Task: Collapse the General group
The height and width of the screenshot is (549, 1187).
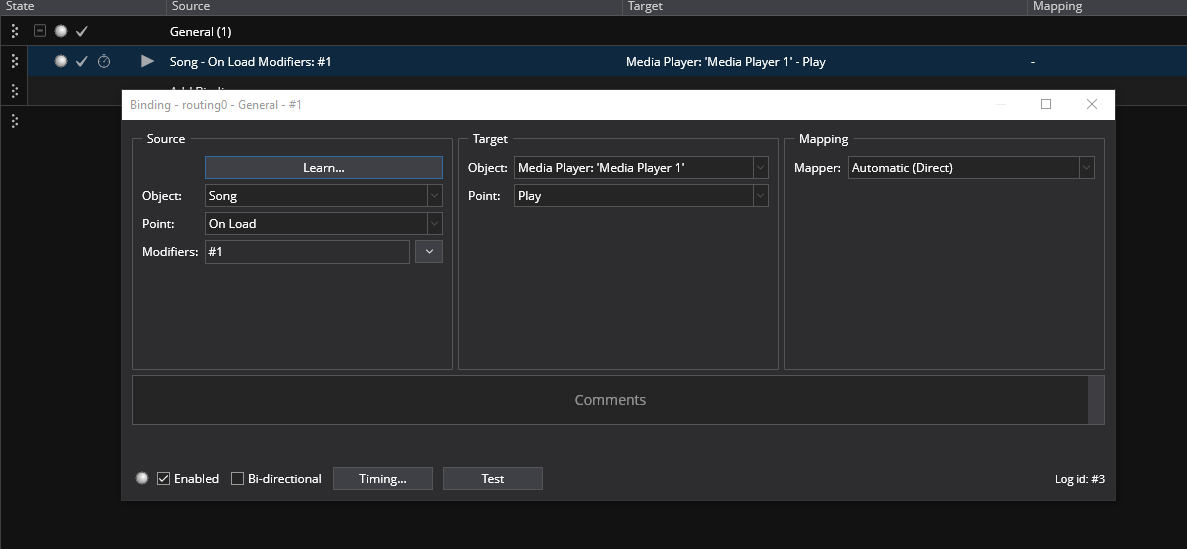Action: click(x=40, y=31)
